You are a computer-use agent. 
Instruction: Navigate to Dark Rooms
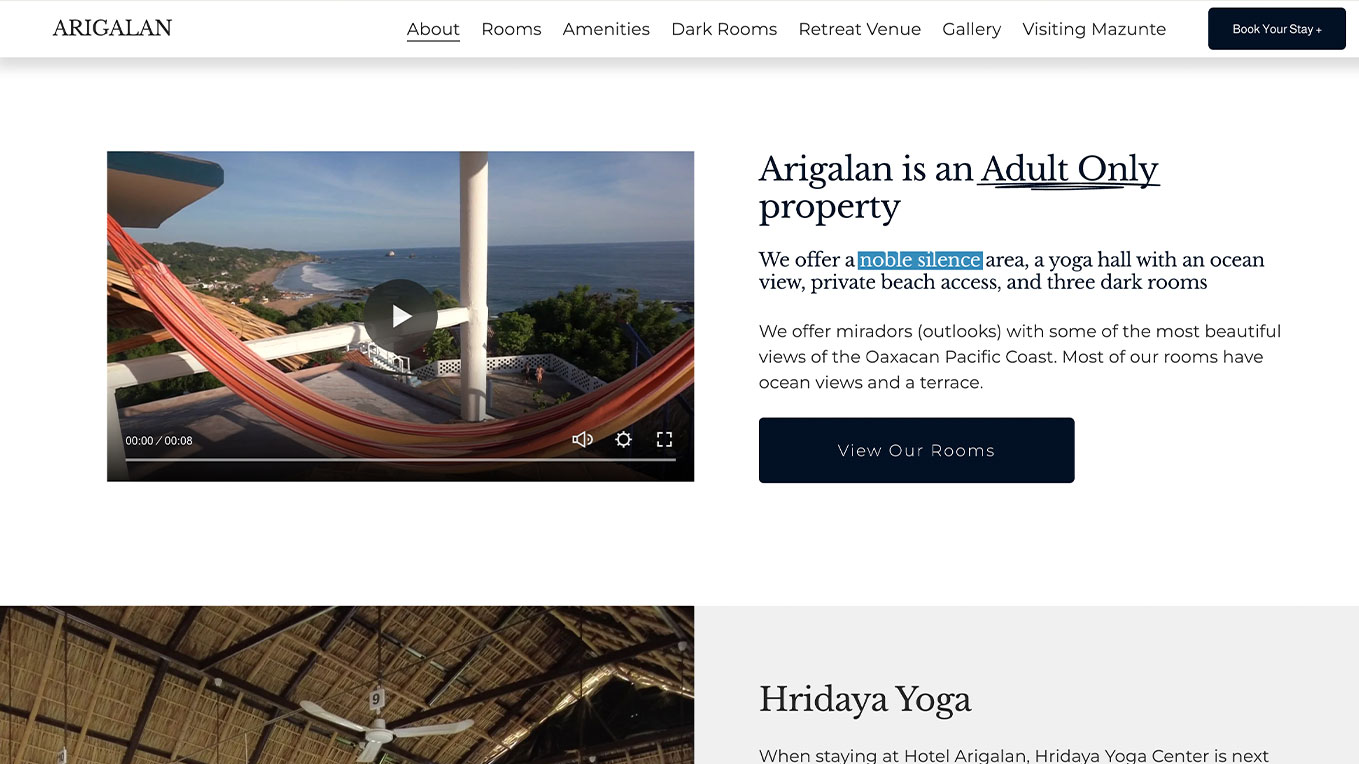click(724, 29)
